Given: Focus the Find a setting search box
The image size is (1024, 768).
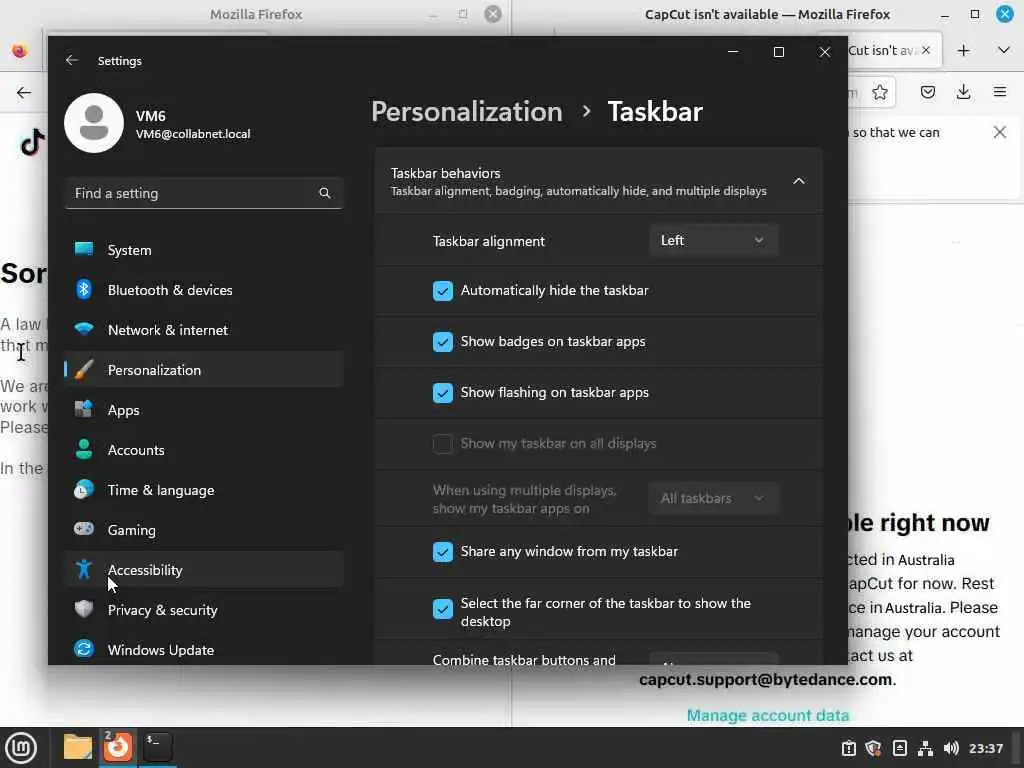Looking at the screenshot, I should pyautogui.click(x=204, y=193).
